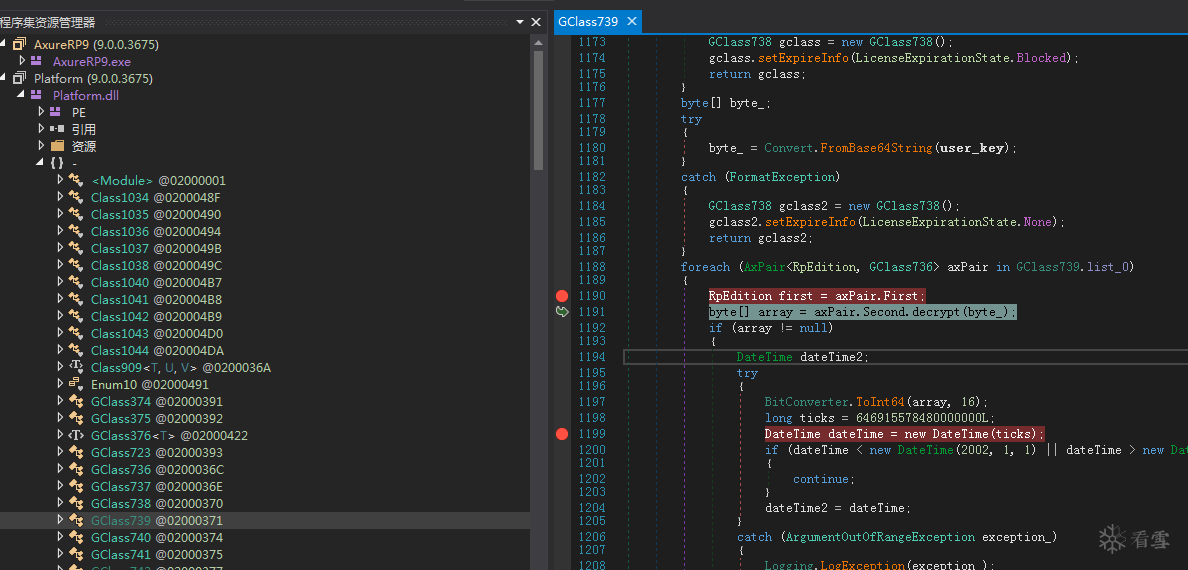Open the assembly explorer panel dropdown menu
This screenshot has height=570, width=1188.
point(520,22)
